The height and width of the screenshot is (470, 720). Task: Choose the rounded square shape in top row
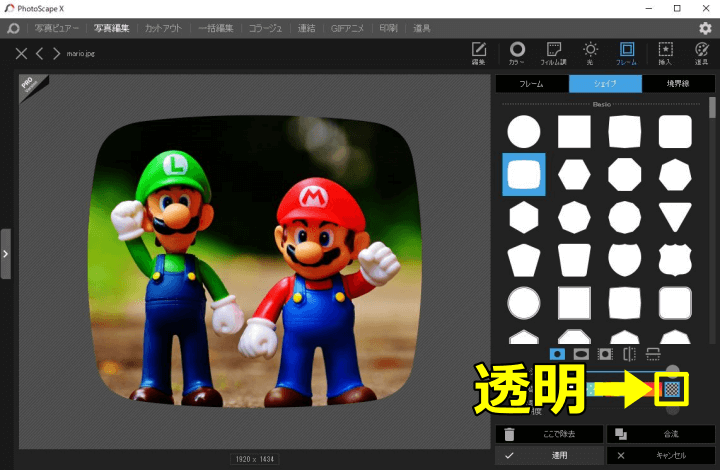pos(675,132)
